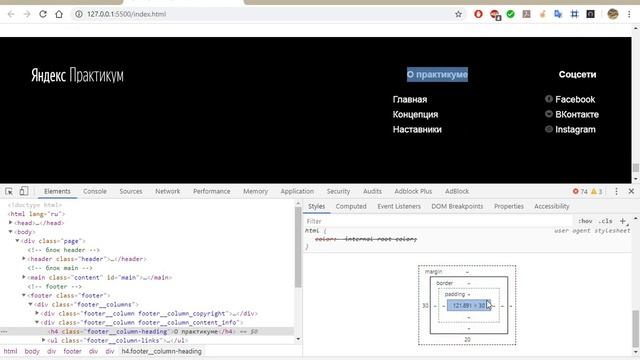Activate the inspect element picker tool
Screen dimensions: 640x360
click(9, 191)
